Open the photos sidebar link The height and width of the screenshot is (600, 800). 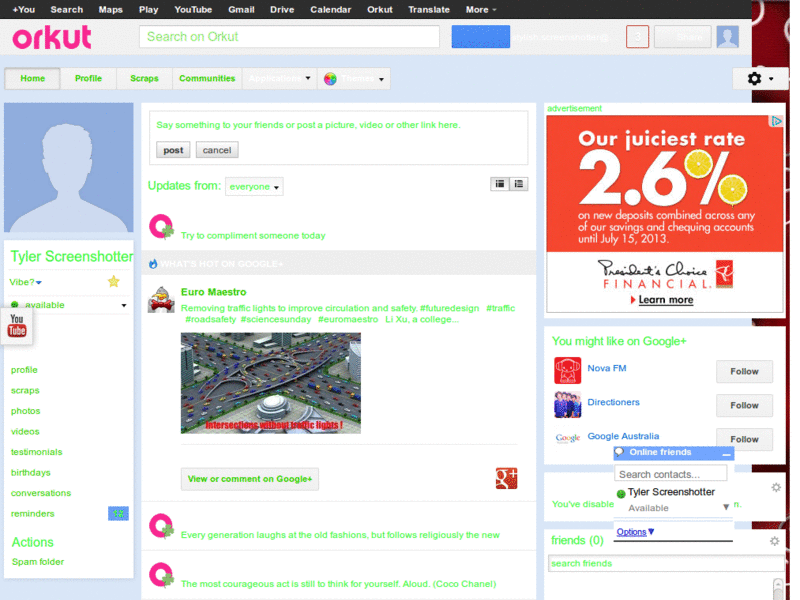pyautogui.click(x=26, y=411)
